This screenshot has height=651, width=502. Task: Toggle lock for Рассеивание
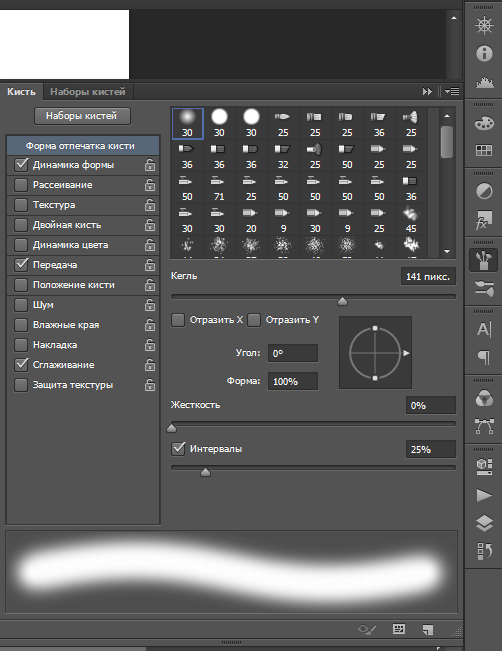(150, 185)
